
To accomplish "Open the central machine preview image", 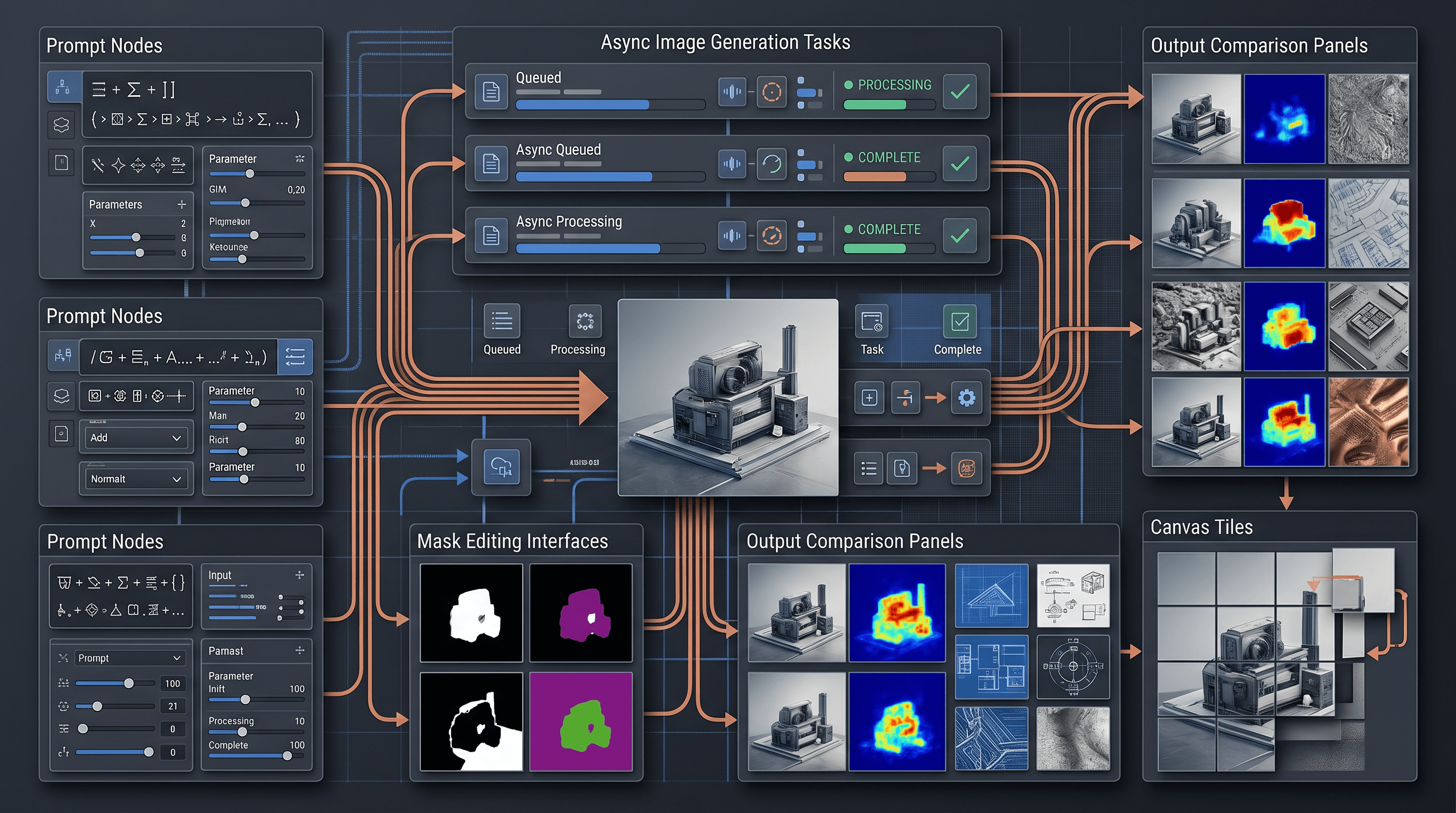I will (x=728, y=398).
